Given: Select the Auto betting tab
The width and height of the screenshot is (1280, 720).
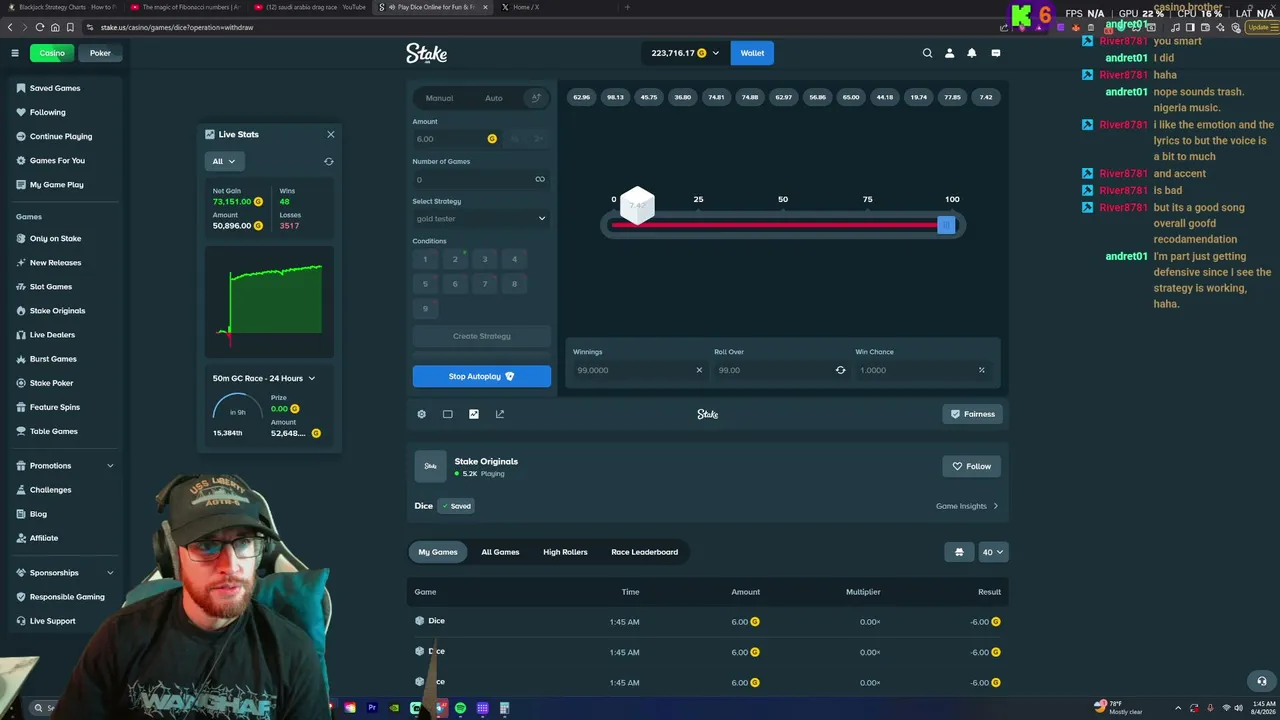Looking at the screenshot, I should pos(494,98).
